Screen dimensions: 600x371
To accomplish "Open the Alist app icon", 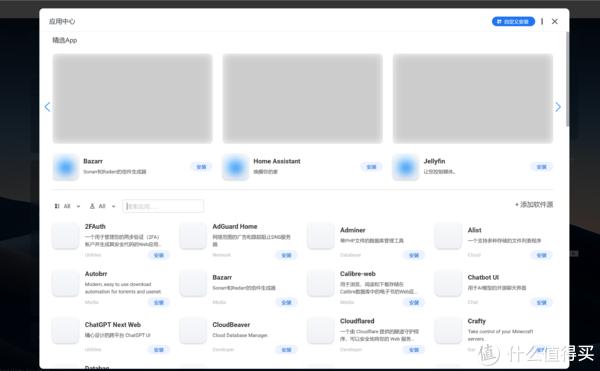I will (448, 236).
